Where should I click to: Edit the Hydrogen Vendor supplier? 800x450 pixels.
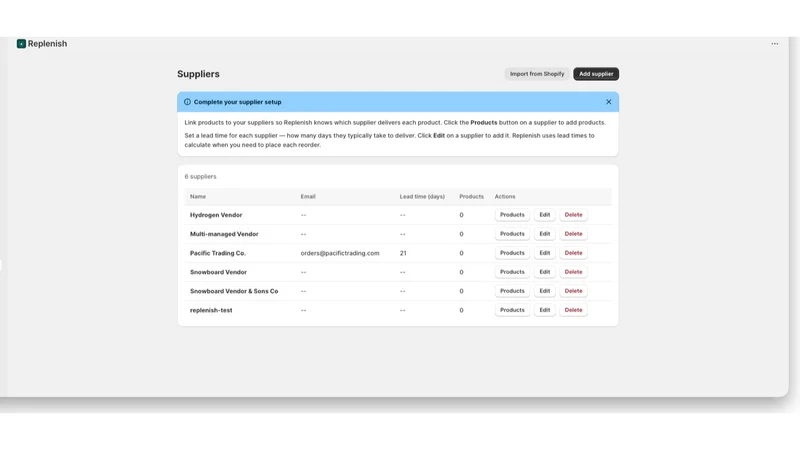point(544,215)
